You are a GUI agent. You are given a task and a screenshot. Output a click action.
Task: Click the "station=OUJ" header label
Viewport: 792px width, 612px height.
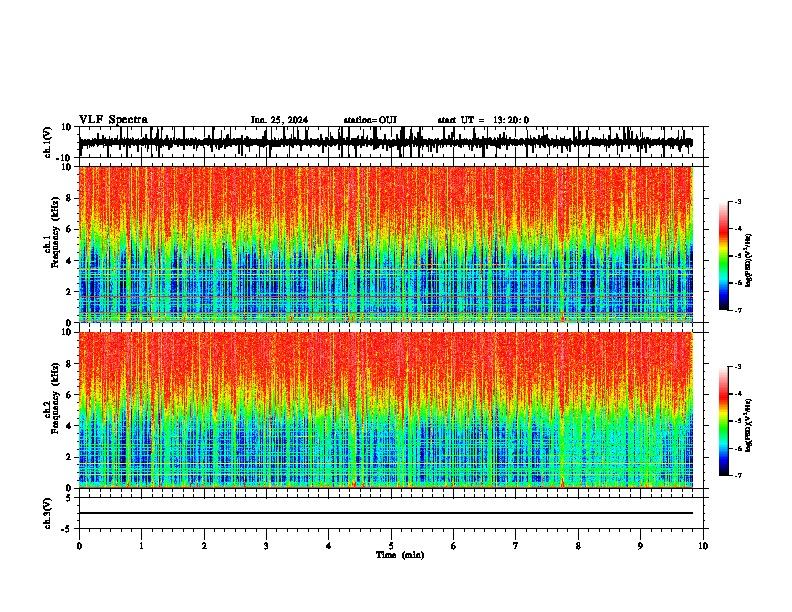click(x=370, y=120)
